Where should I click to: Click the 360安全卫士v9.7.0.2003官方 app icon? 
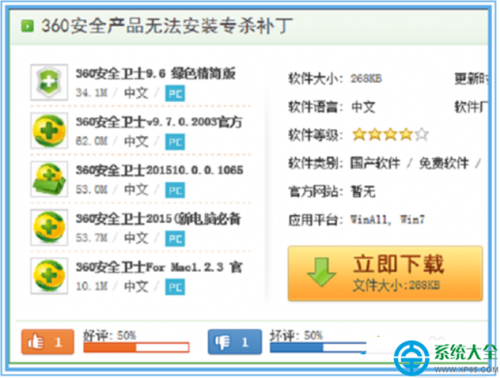coord(49,131)
